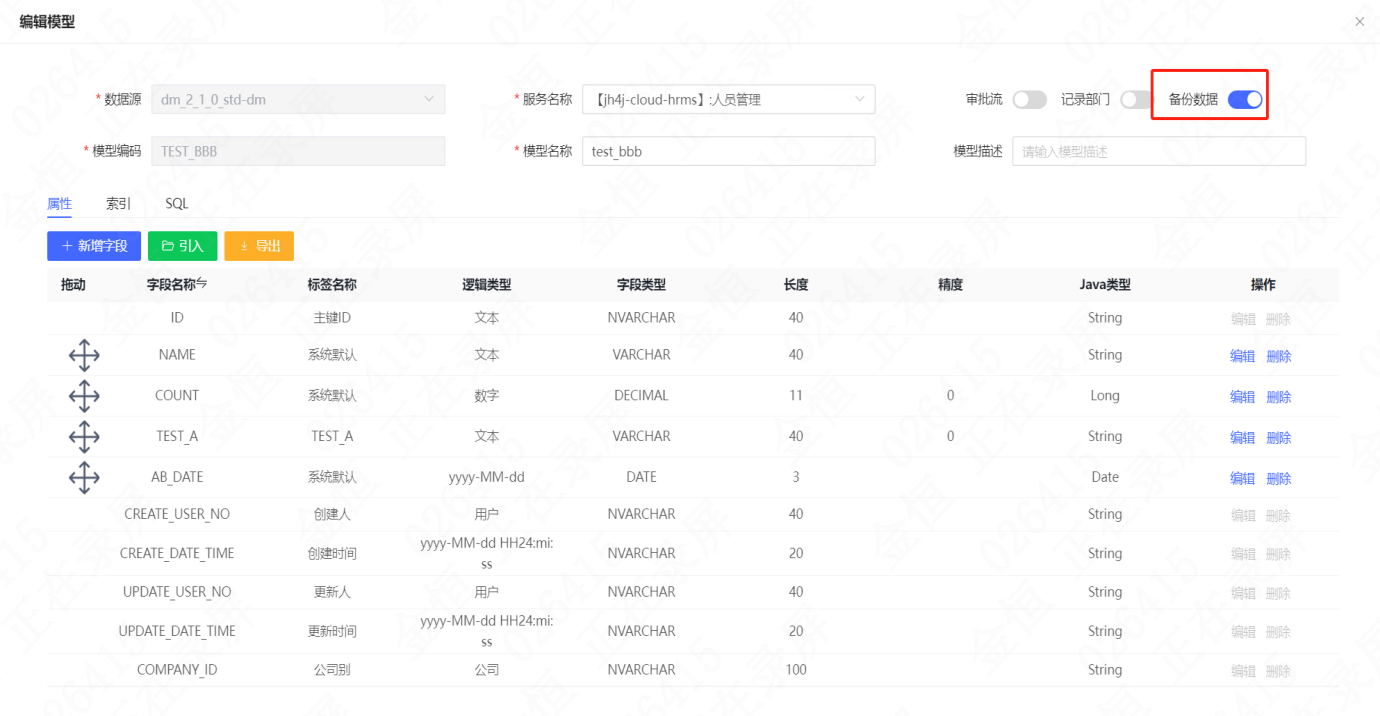Click the 字段名称 column header
Screen dimensions: 1380x716
pos(171,284)
